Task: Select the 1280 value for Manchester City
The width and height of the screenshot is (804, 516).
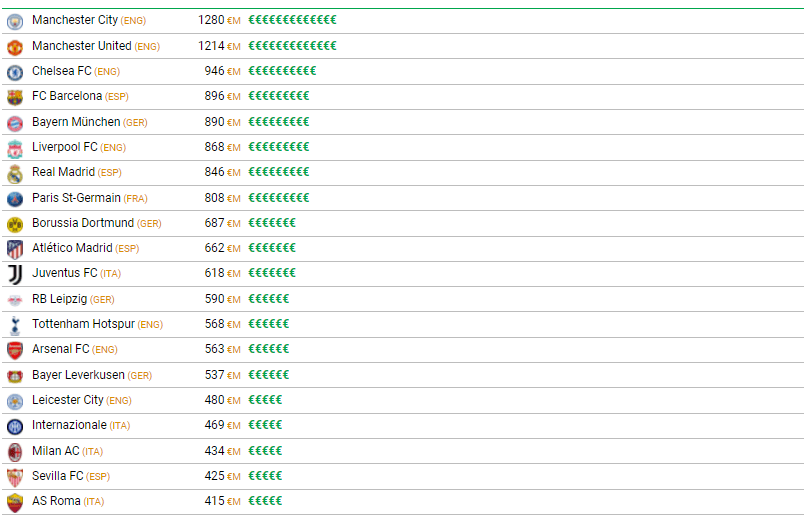Action: pos(211,20)
